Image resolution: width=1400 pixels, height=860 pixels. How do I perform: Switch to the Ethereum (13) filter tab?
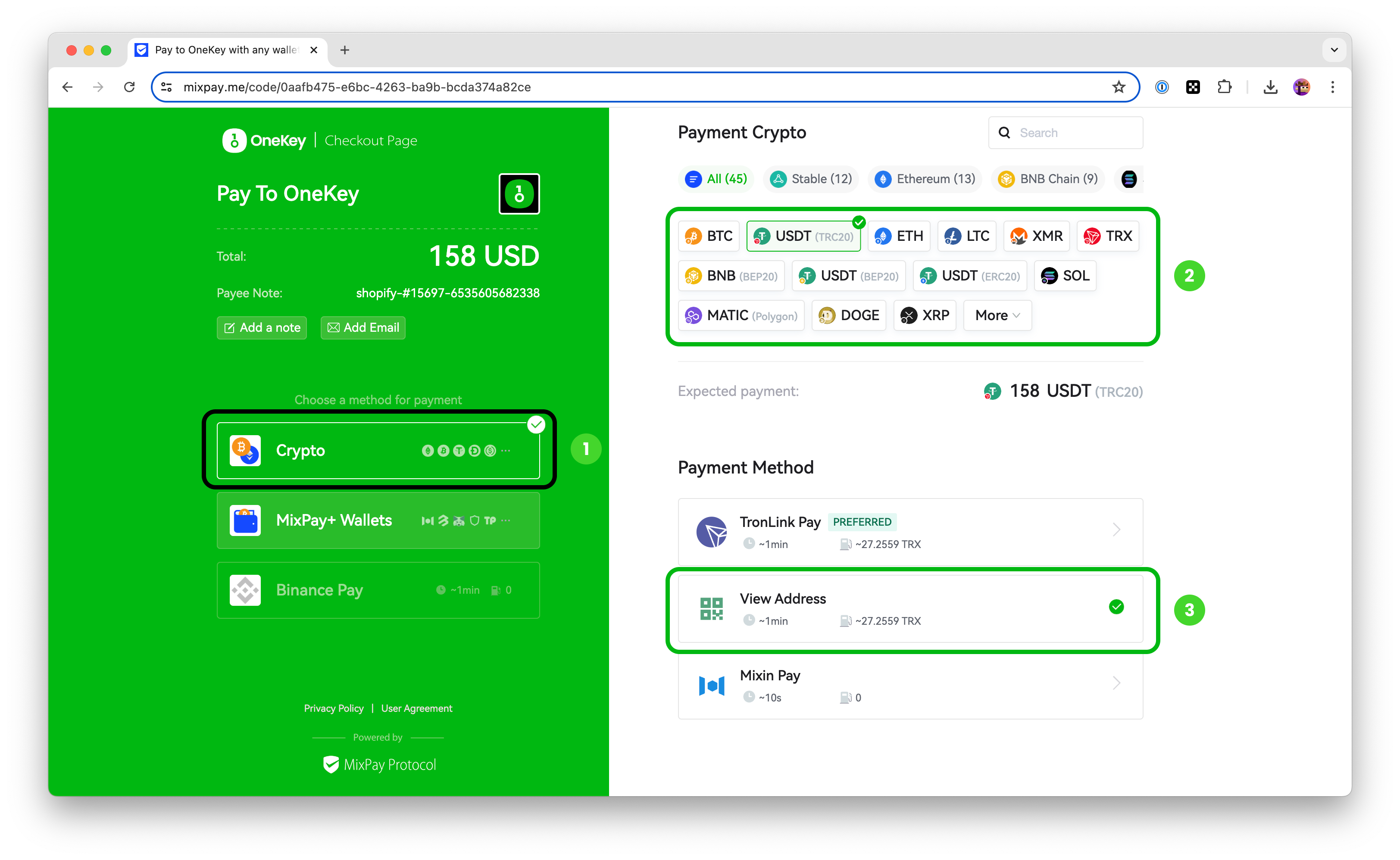tap(925, 179)
